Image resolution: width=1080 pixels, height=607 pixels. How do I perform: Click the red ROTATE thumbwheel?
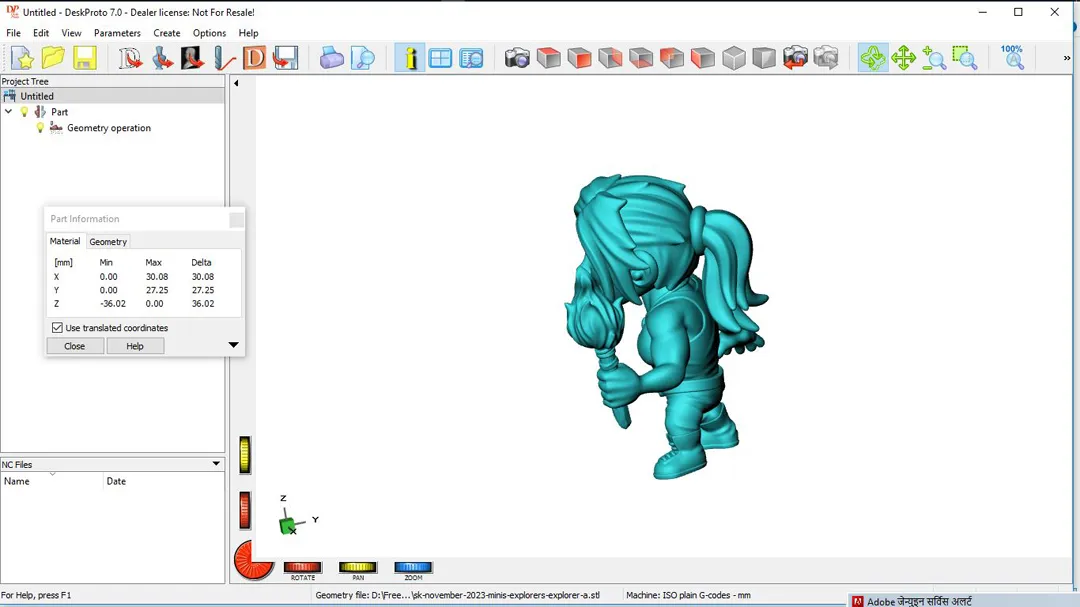pyautogui.click(x=302, y=567)
